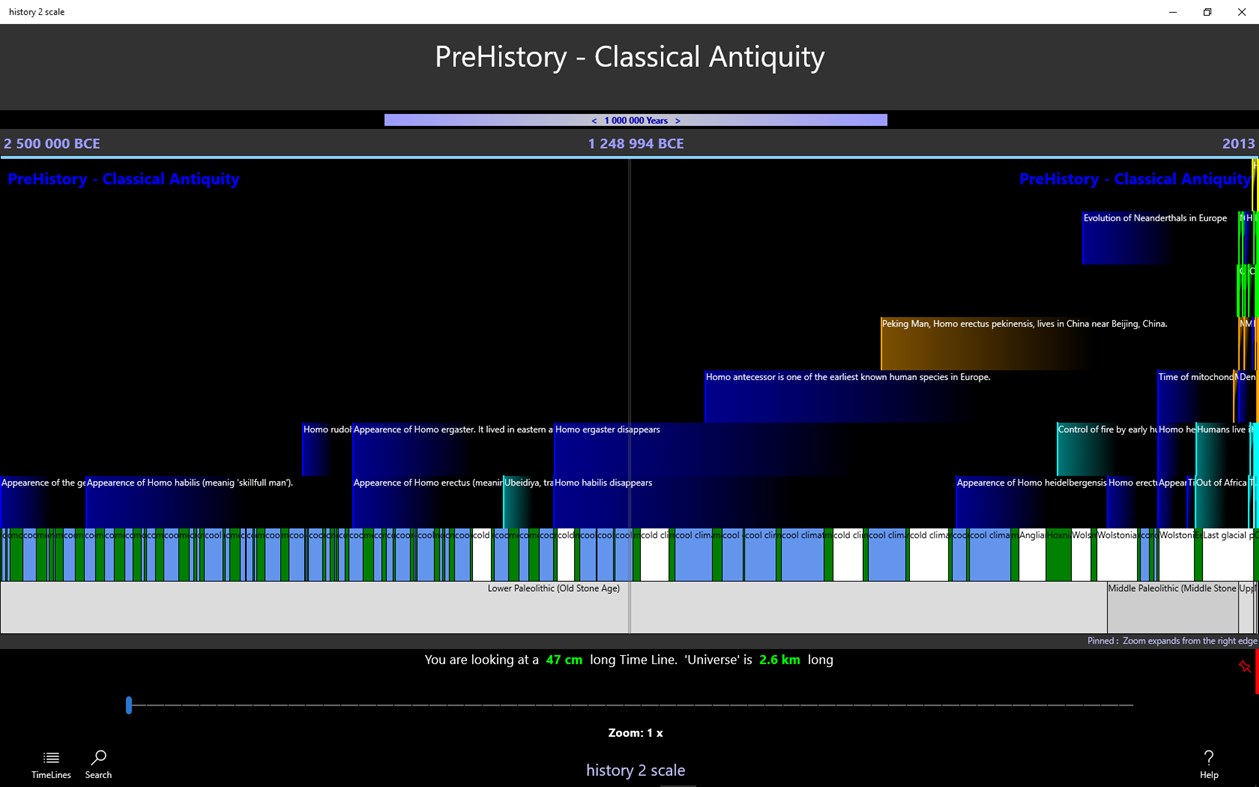Unpin the zoom using the red pin icon
This screenshot has height=787, width=1259.
[1247, 664]
